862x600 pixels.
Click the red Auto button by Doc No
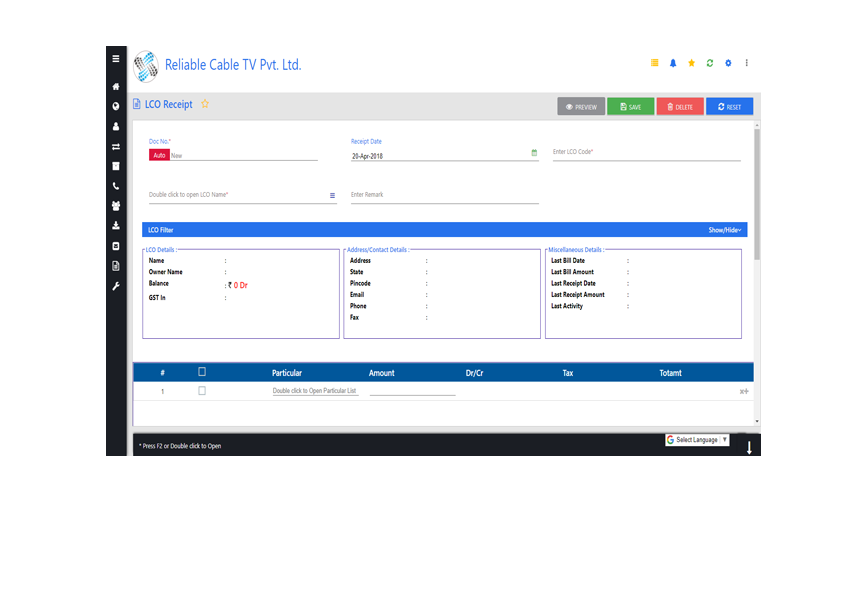click(x=159, y=155)
